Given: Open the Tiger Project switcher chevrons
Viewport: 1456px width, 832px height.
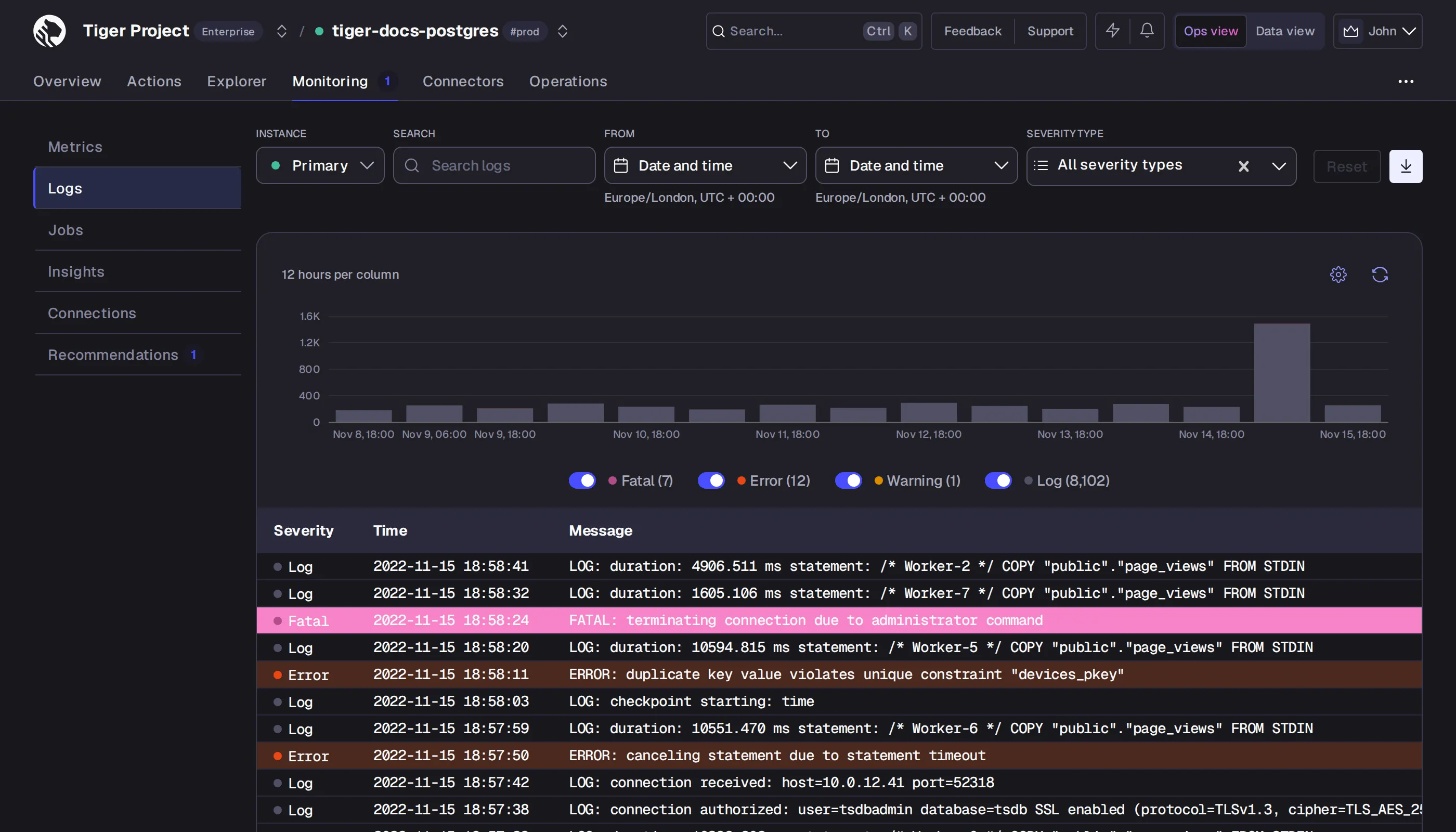Looking at the screenshot, I should point(281,31).
